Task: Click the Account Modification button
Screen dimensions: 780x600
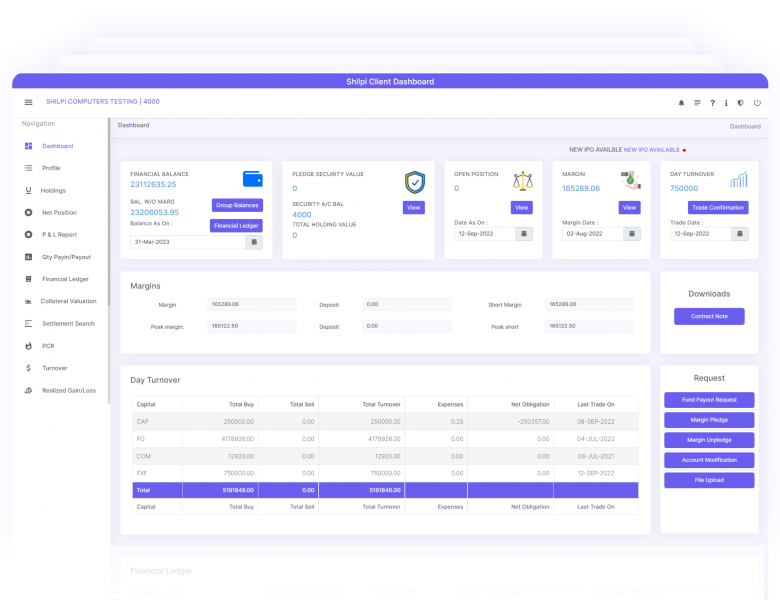Action: click(x=709, y=460)
